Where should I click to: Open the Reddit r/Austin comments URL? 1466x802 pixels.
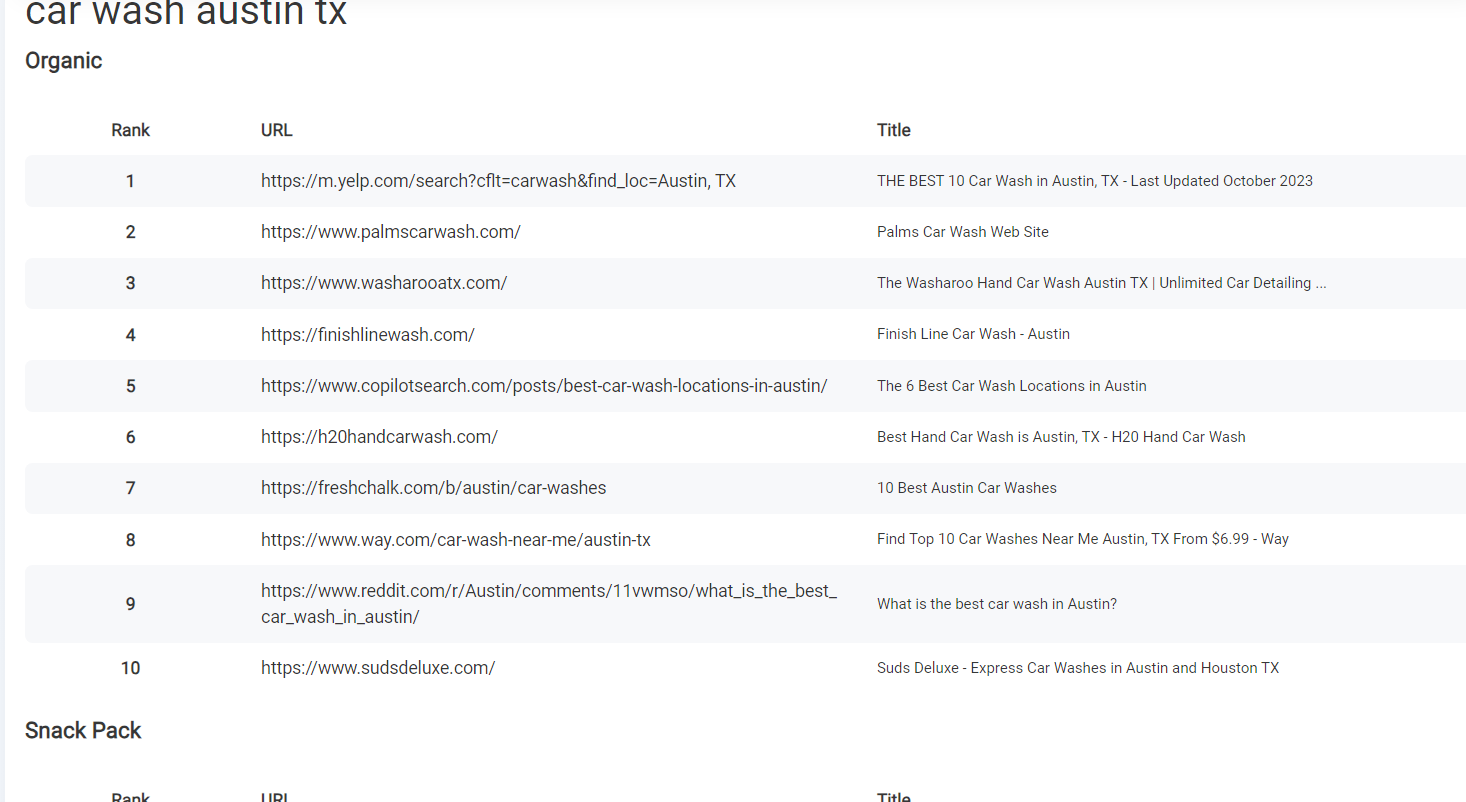click(549, 604)
